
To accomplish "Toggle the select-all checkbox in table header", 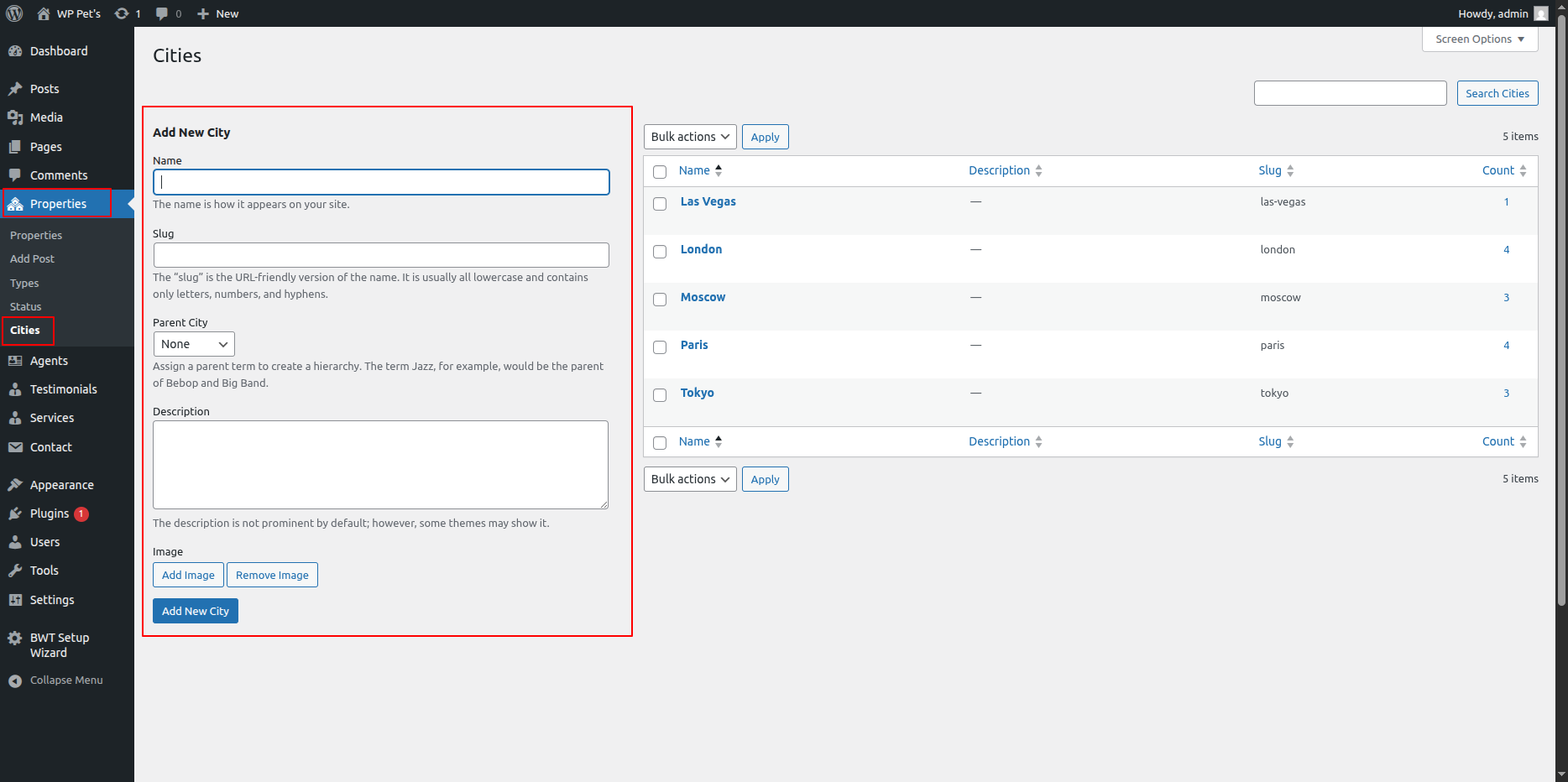I will pyautogui.click(x=660, y=172).
